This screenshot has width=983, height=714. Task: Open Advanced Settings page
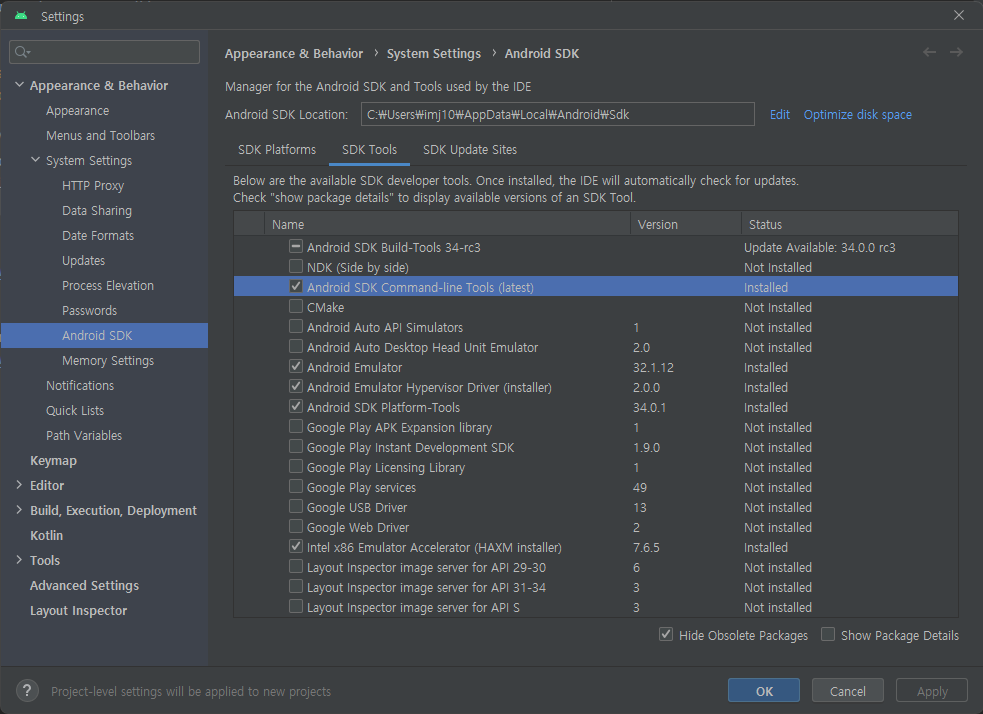85,585
